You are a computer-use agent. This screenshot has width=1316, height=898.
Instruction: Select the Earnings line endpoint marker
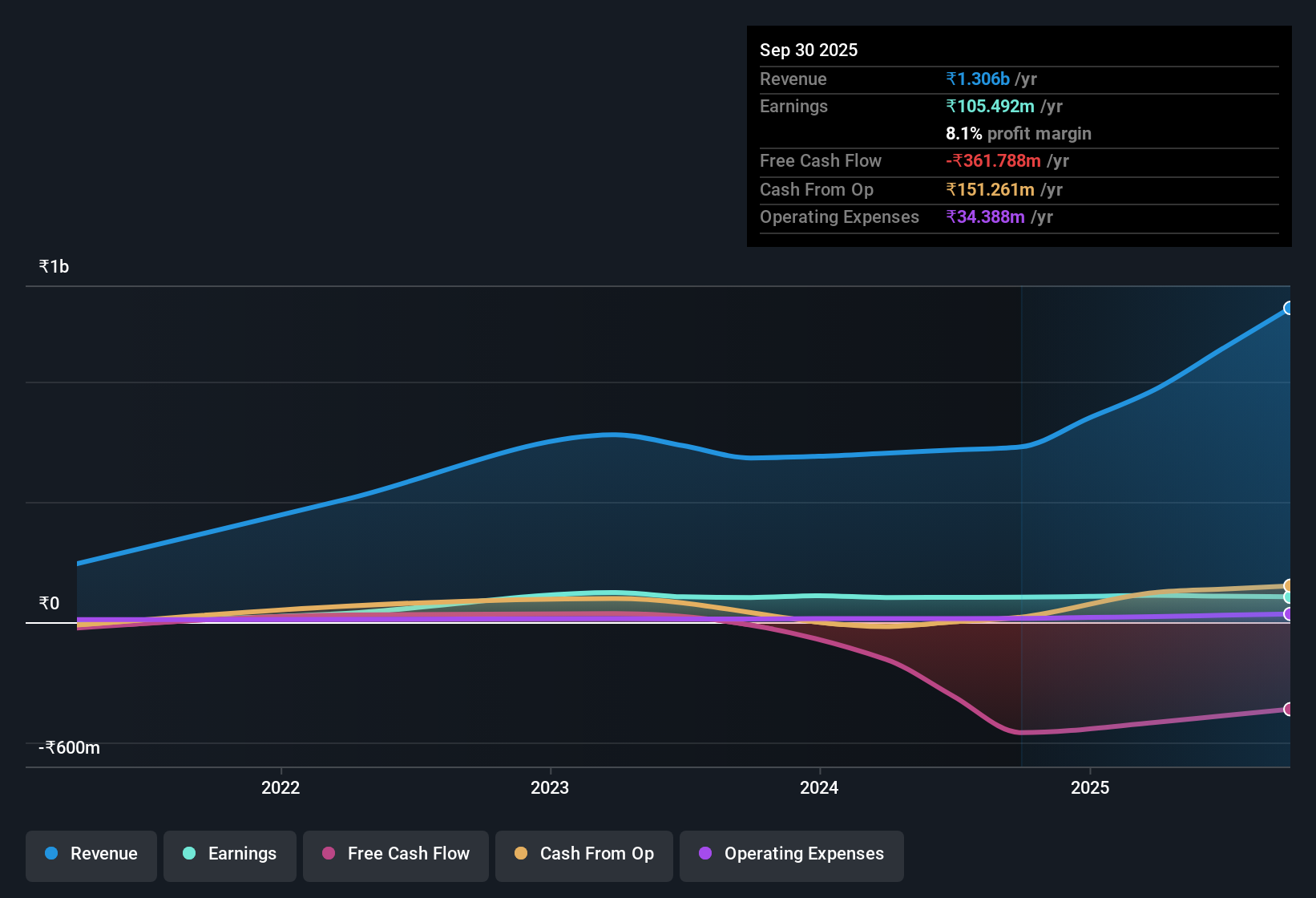(1289, 597)
